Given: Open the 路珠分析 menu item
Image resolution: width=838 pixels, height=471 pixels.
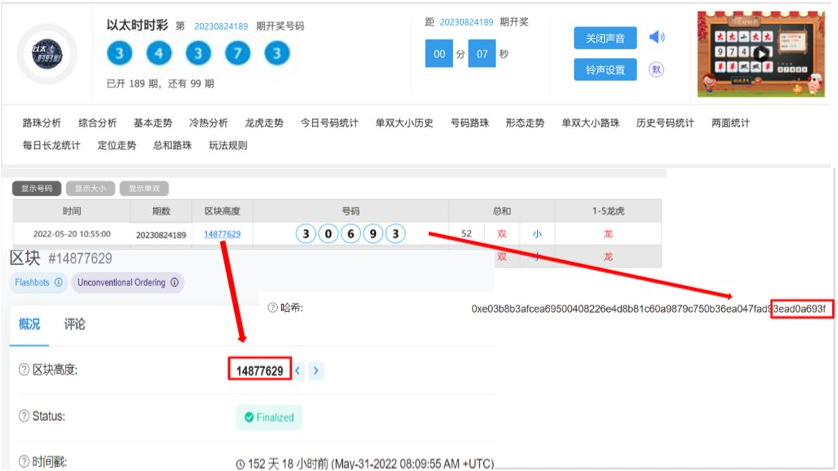Looking at the screenshot, I should [42, 123].
